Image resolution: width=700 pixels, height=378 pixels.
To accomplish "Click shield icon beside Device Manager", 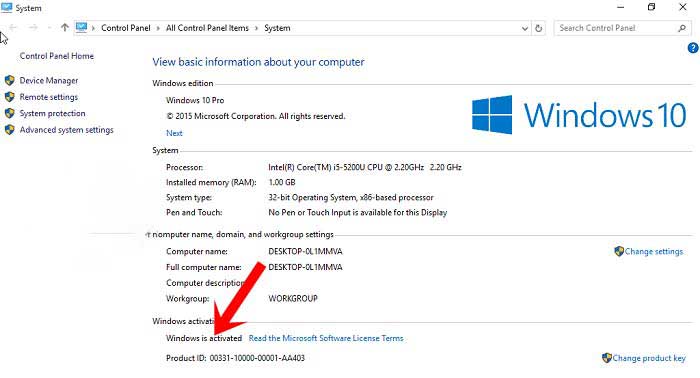I will pyautogui.click(x=9, y=80).
